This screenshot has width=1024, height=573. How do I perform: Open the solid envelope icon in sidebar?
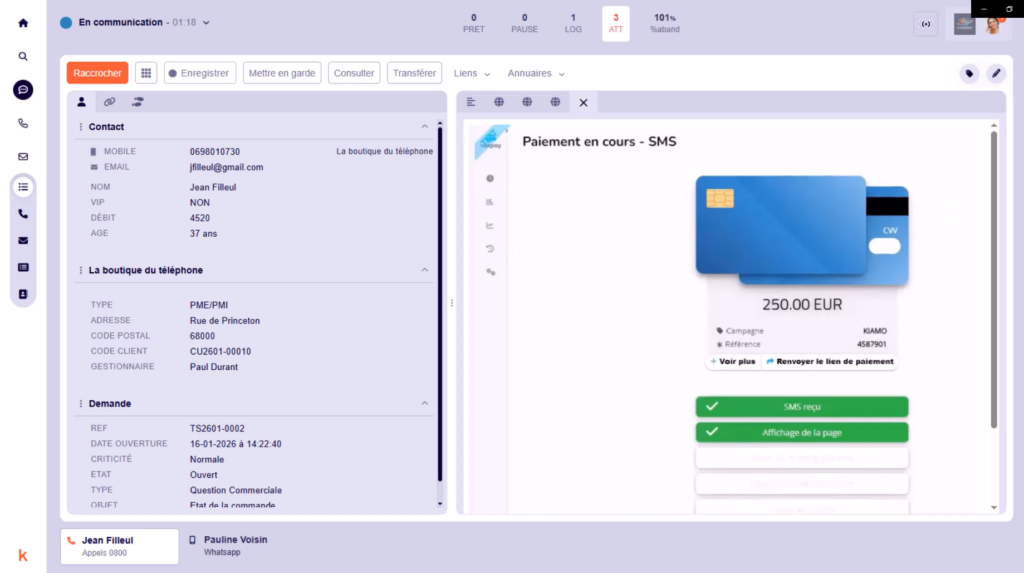23,240
